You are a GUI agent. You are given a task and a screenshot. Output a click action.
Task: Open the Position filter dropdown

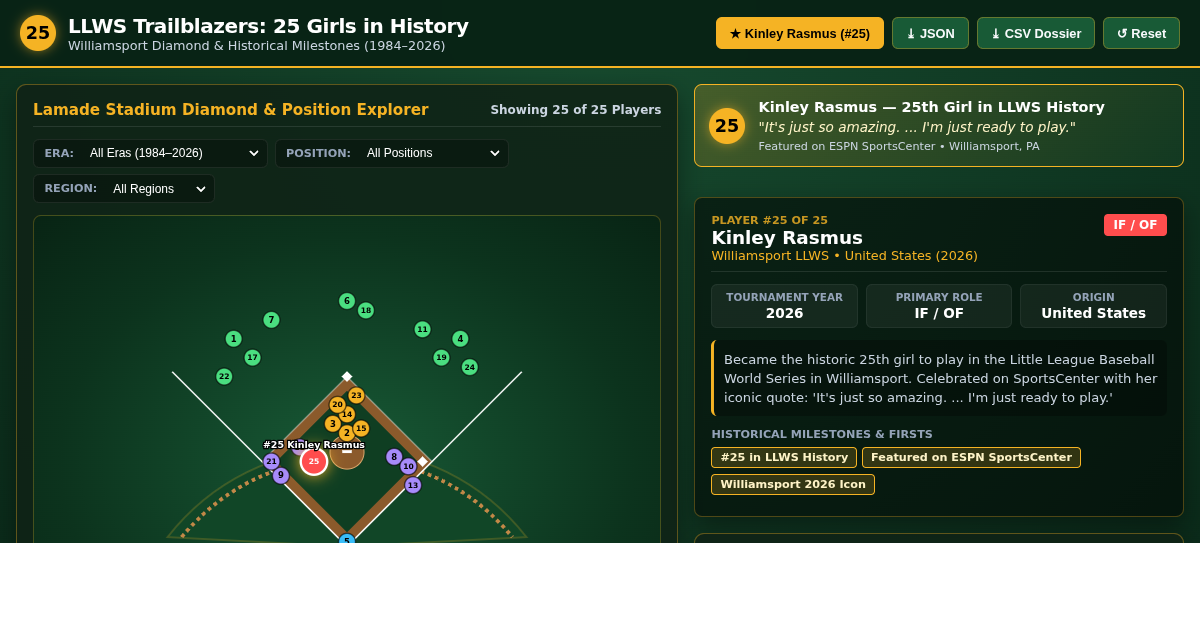[392, 153]
